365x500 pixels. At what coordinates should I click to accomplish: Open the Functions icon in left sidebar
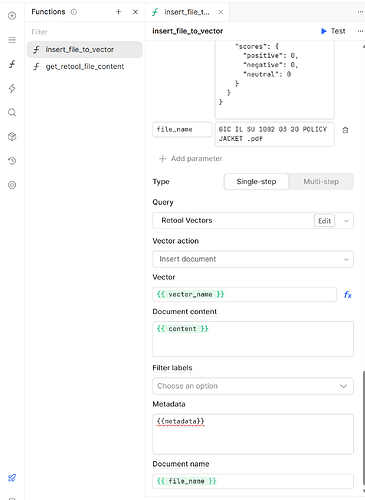click(x=12, y=64)
